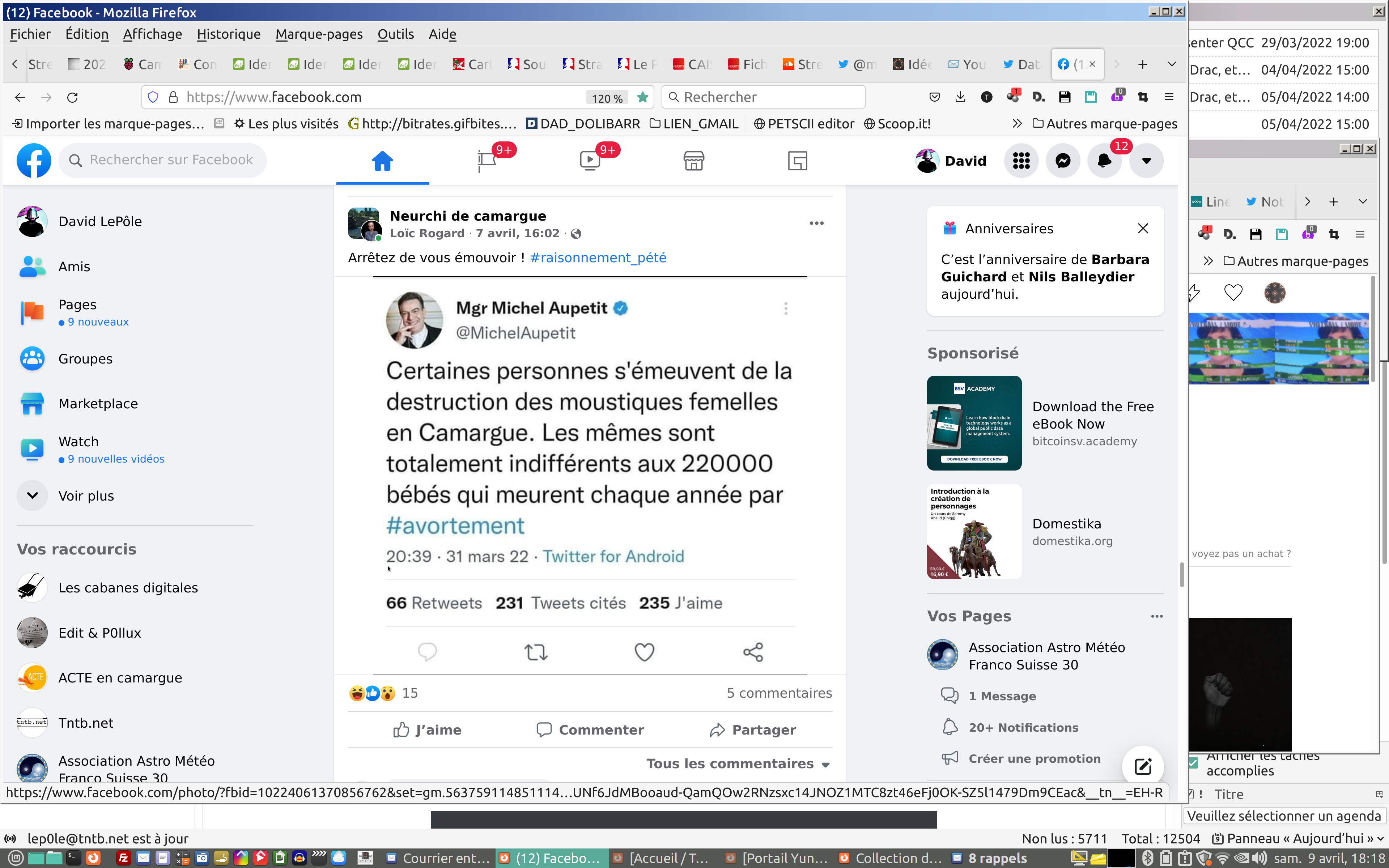
Task: Open the Facebook menu grid icon
Action: (x=1021, y=161)
